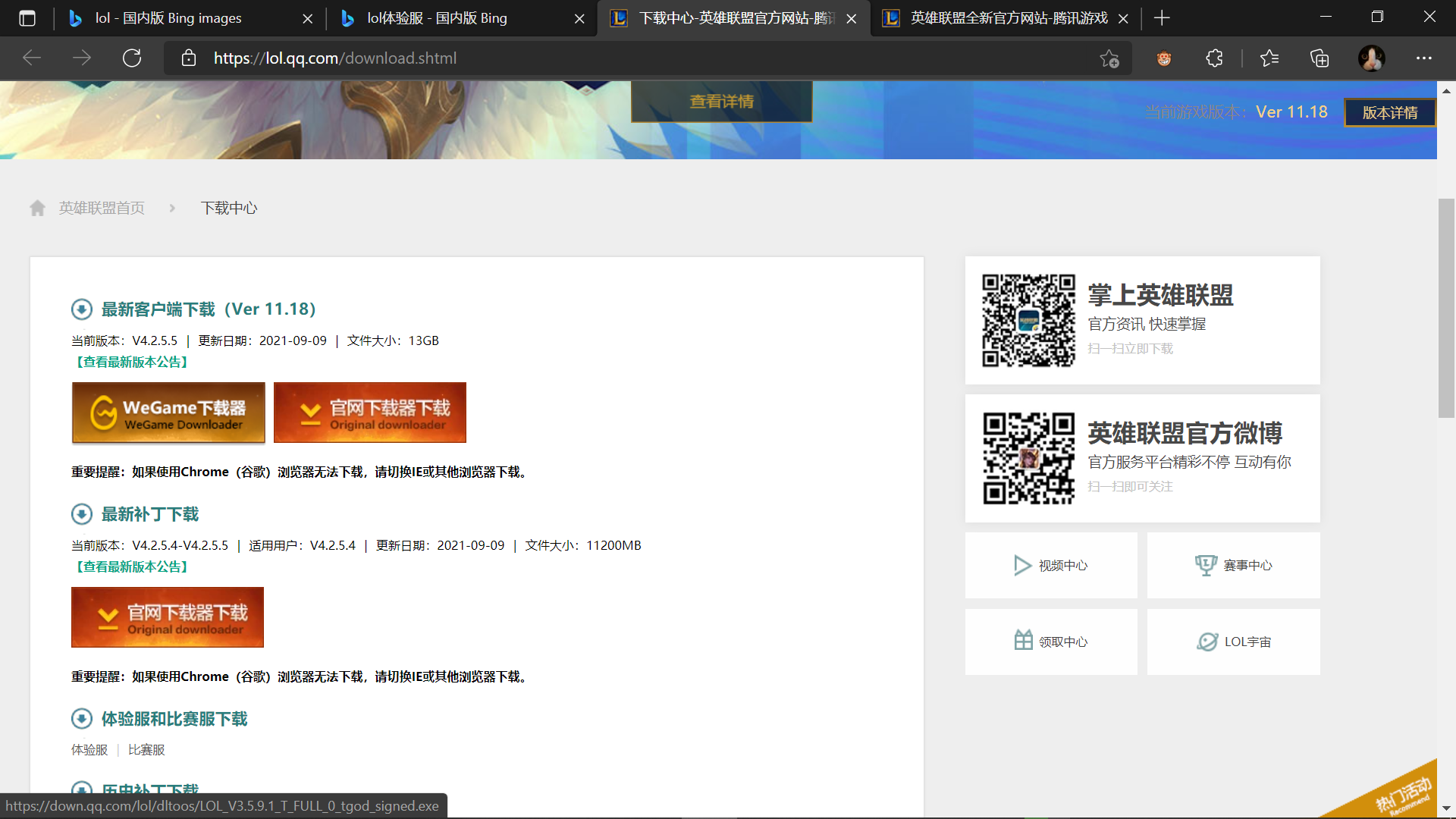Close the lol Bing images tab
Image resolution: width=1456 pixels, height=819 pixels.
(307, 18)
